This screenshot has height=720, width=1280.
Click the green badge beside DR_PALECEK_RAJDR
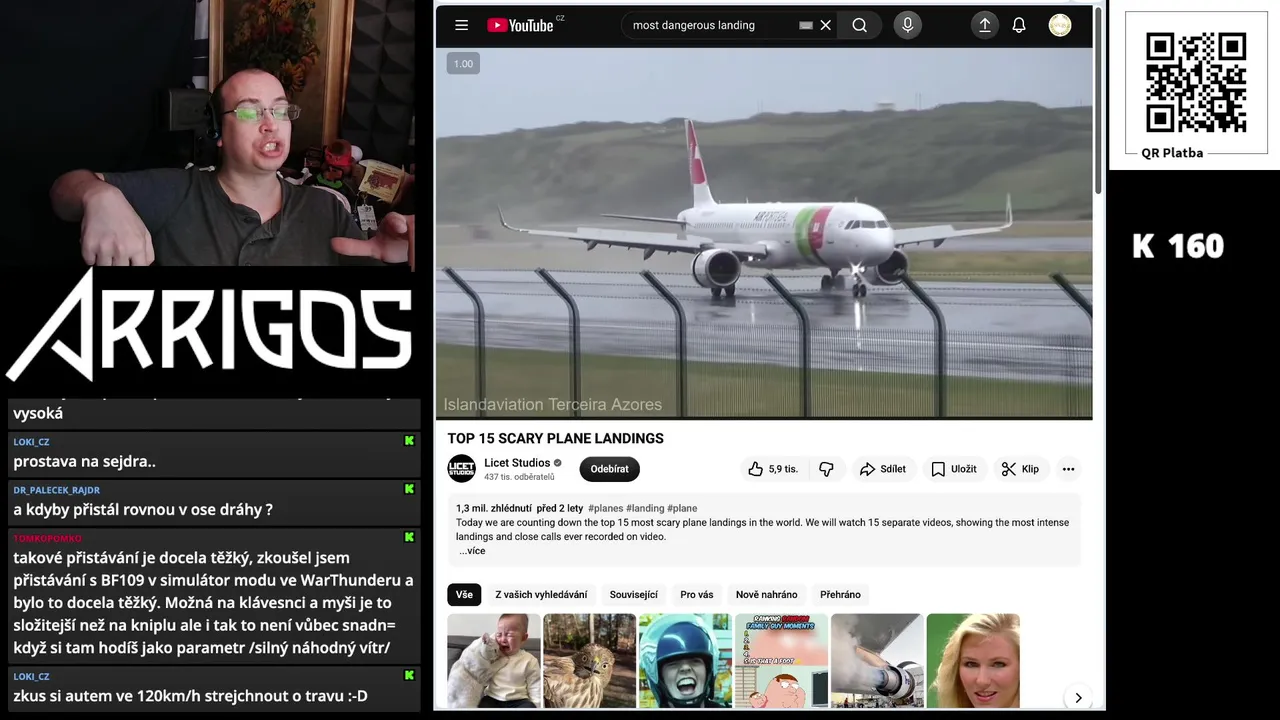click(x=409, y=489)
